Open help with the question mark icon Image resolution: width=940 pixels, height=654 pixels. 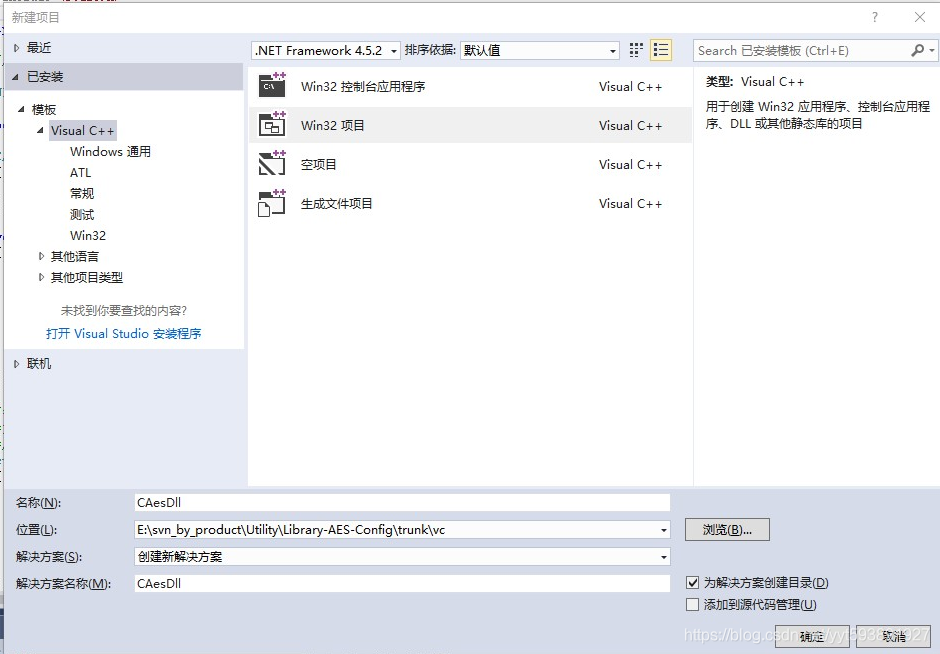point(875,17)
